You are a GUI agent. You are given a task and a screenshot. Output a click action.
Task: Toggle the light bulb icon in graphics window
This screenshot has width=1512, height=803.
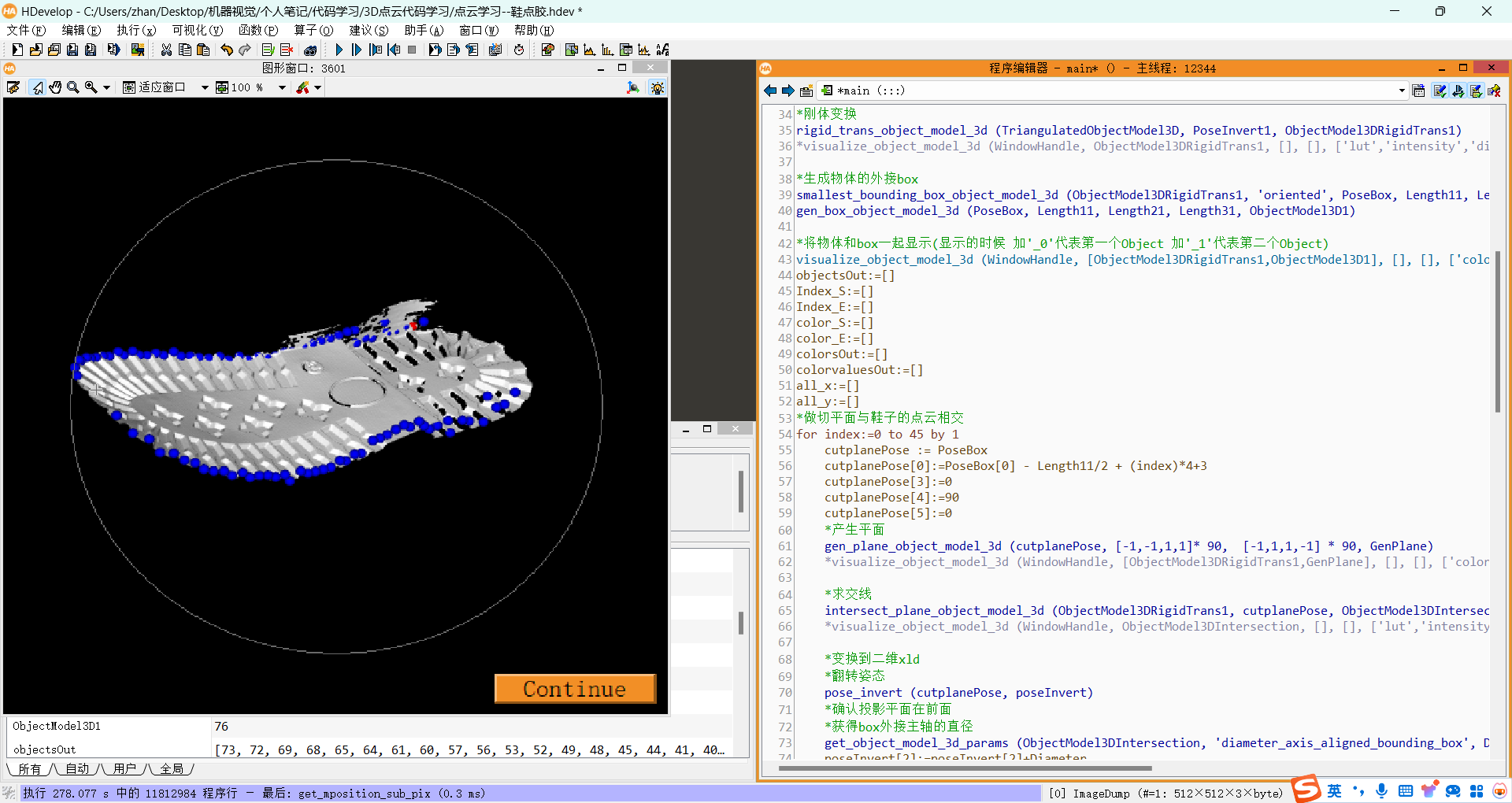click(657, 87)
